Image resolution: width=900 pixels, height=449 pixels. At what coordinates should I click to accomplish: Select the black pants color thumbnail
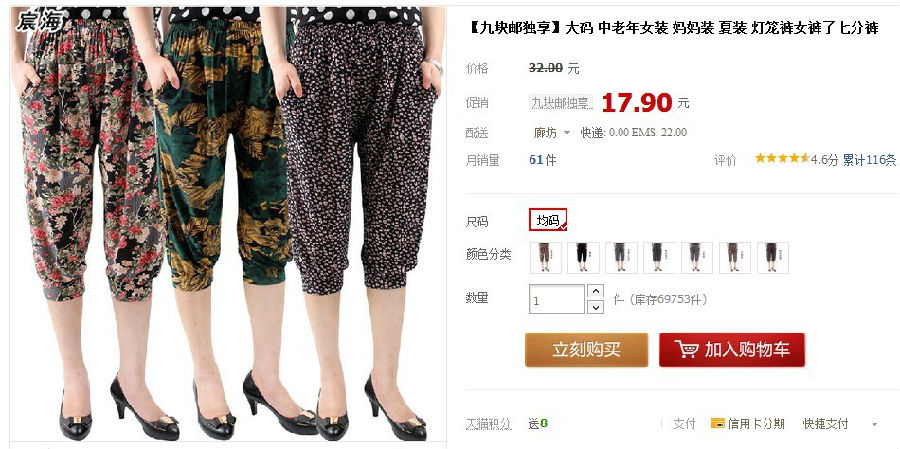coord(583,258)
